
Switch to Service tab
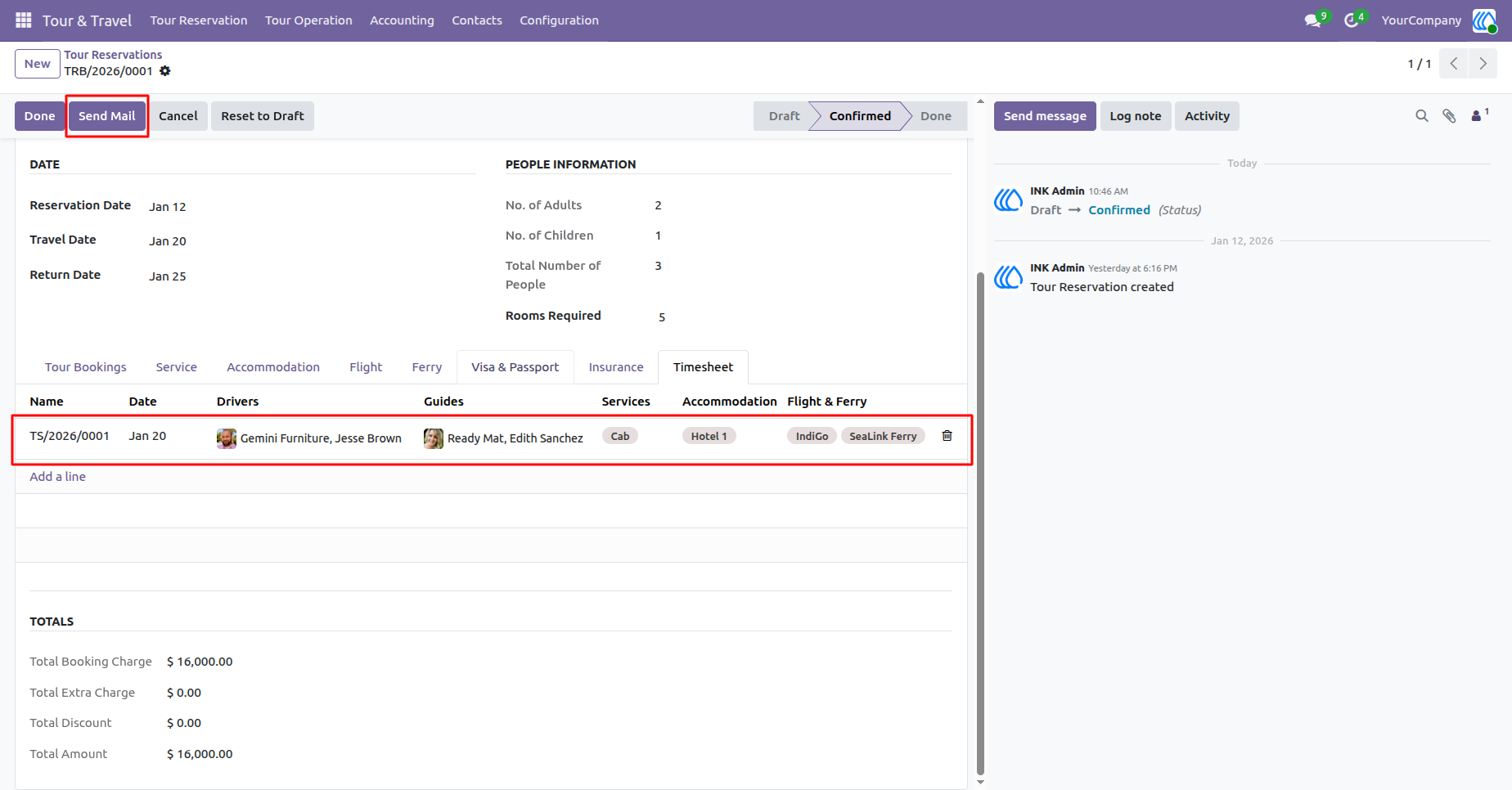(177, 367)
